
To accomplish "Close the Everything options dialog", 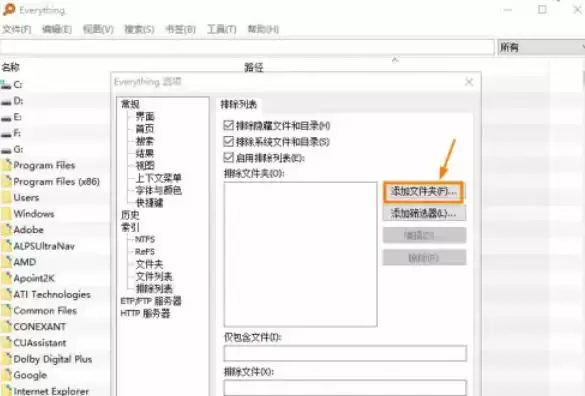I will tap(469, 82).
